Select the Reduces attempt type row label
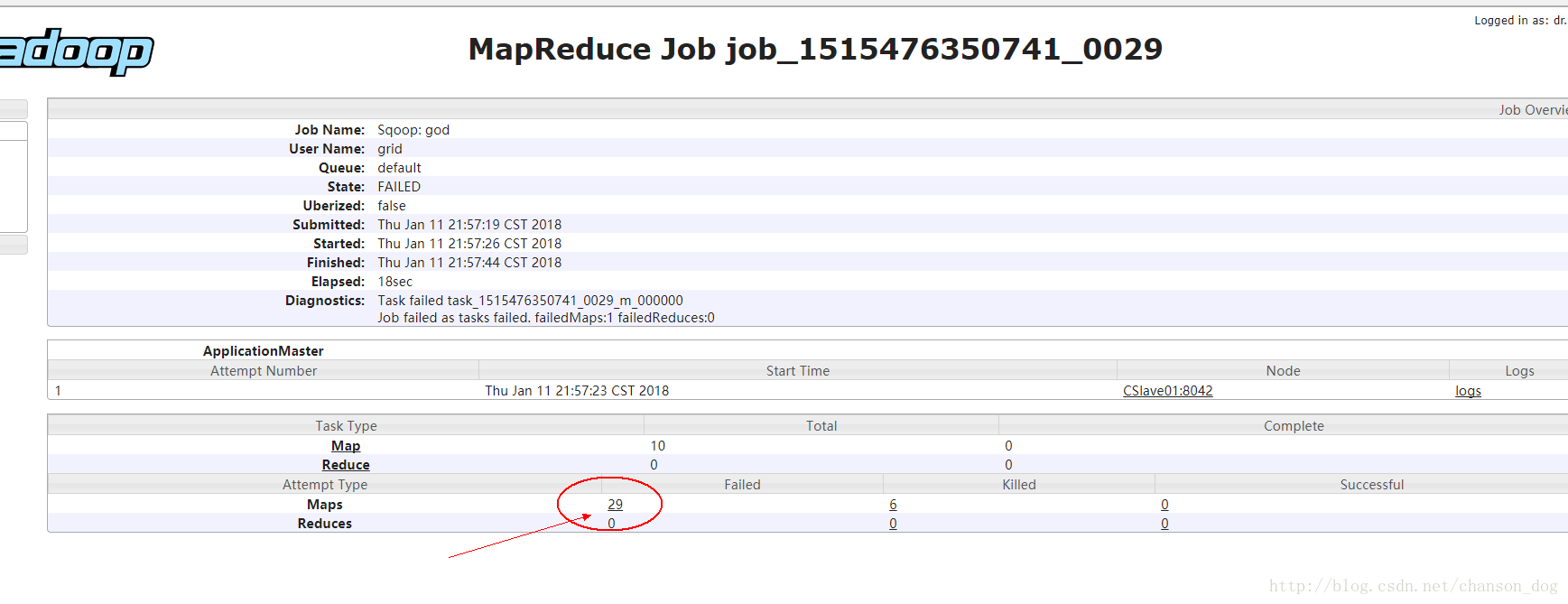The width and height of the screenshot is (1568, 604). (325, 524)
